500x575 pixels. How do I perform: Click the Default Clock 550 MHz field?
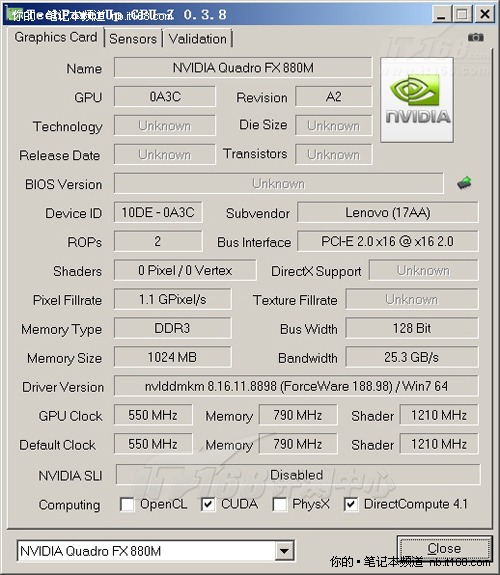tap(153, 444)
